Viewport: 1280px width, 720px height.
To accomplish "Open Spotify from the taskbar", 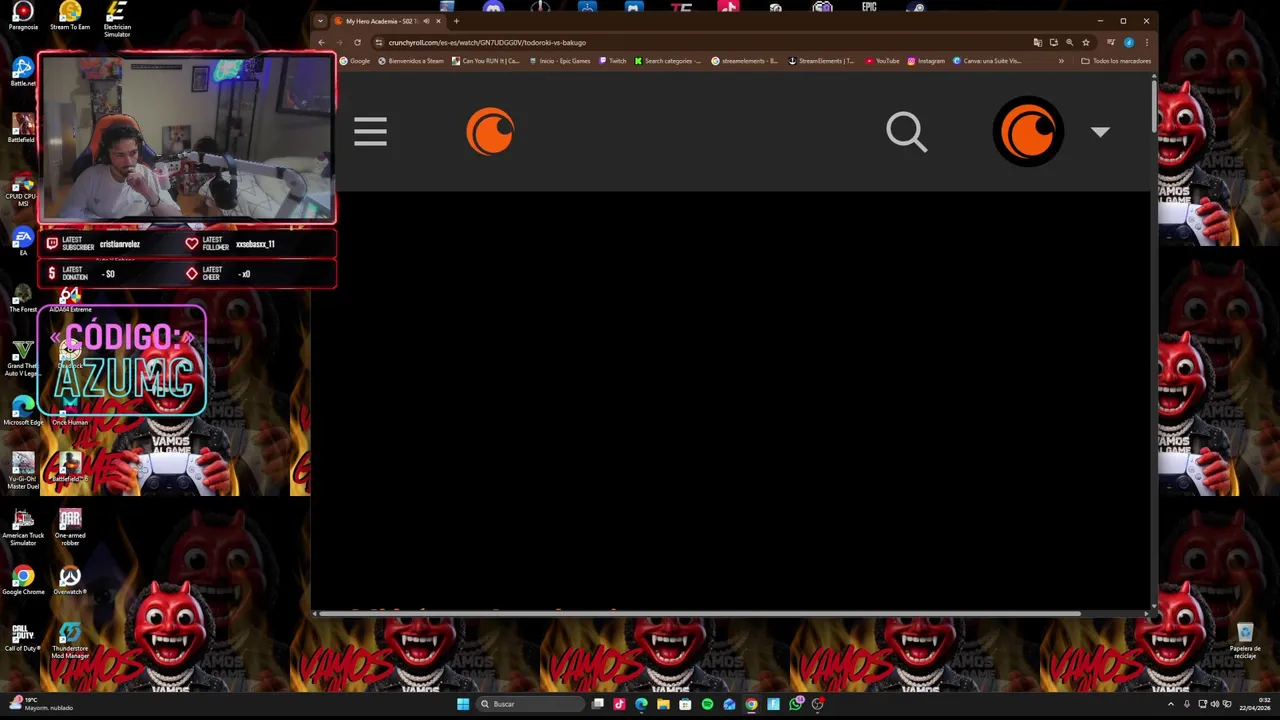I will [x=707, y=704].
